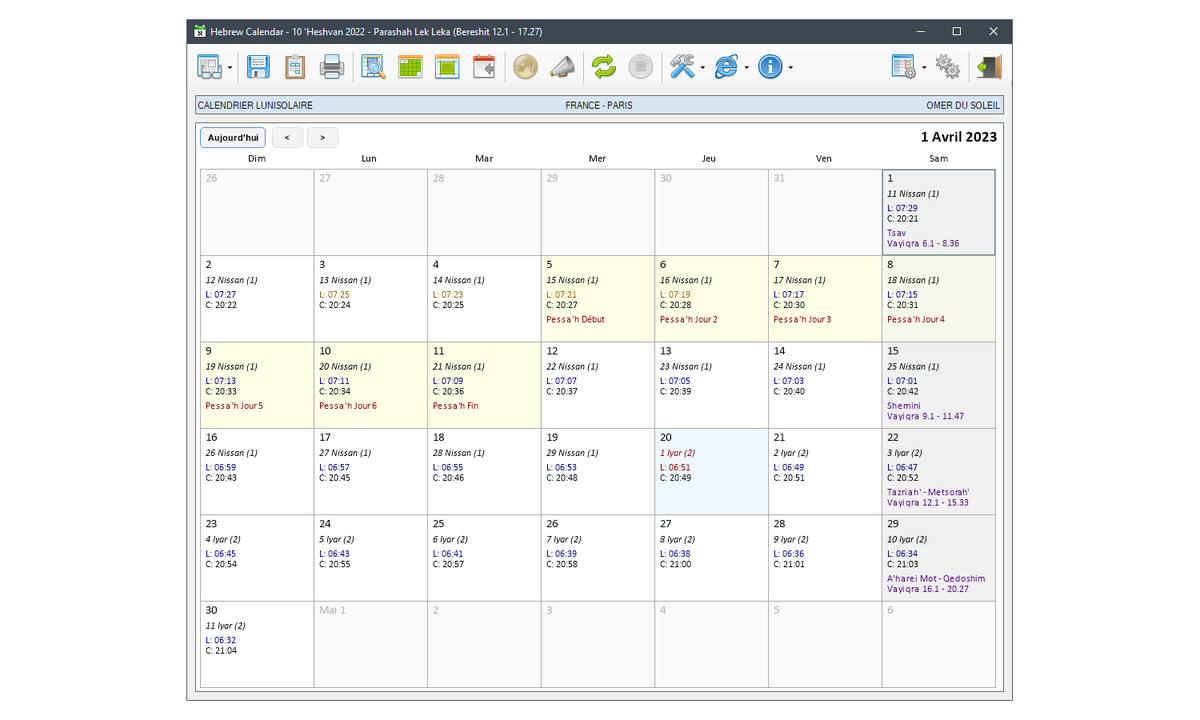This screenshot has height=720, width=1200.
Task: Expand the information dropdown arrow
Action: (791, 68)
